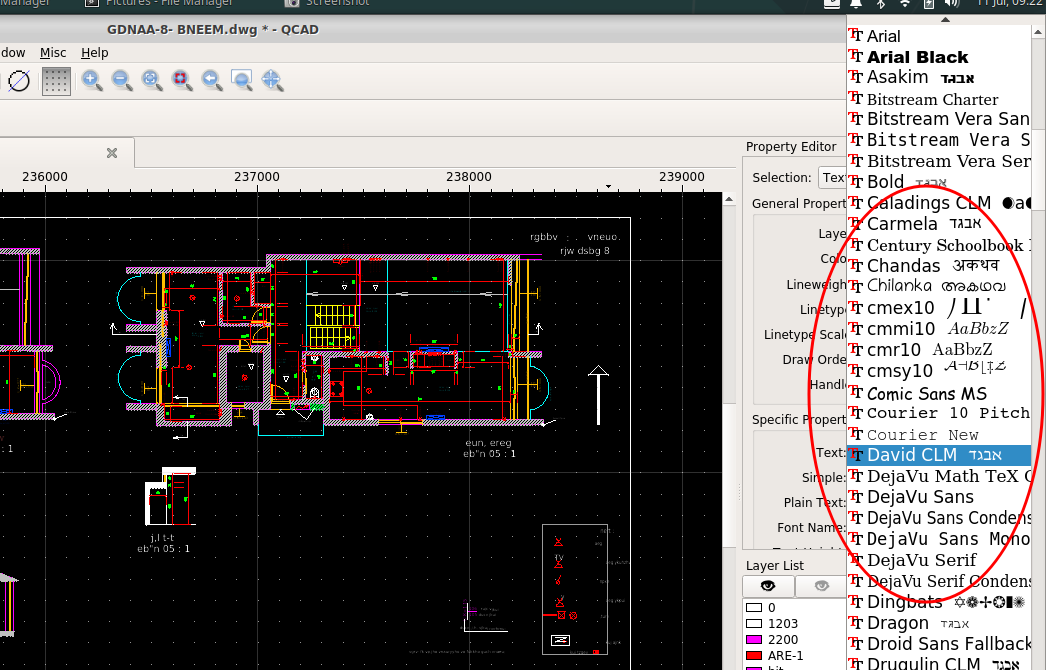The height and width of the screenshot is (670, 1046).
Task: Click the 'eun, ereg' label under floor plan
Action: coord(488,442)
